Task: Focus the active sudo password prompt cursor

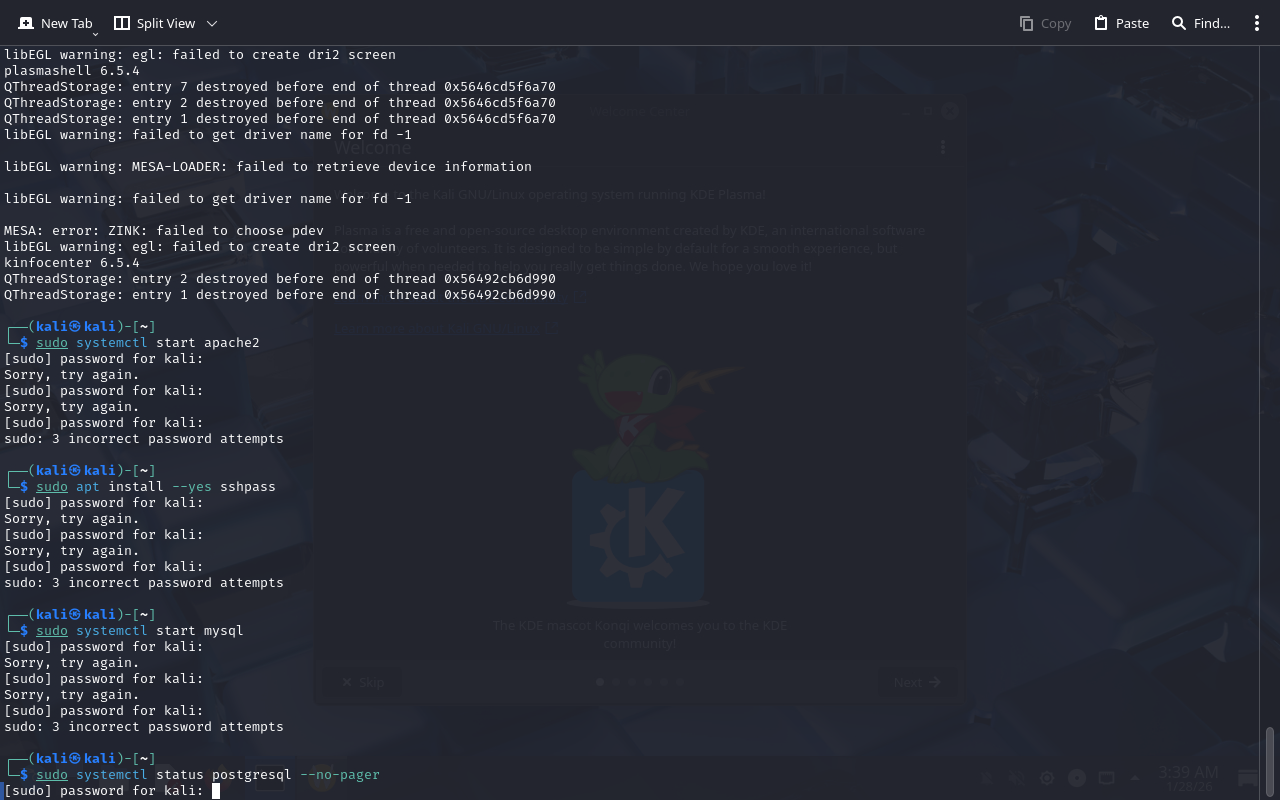Action: 215,791
